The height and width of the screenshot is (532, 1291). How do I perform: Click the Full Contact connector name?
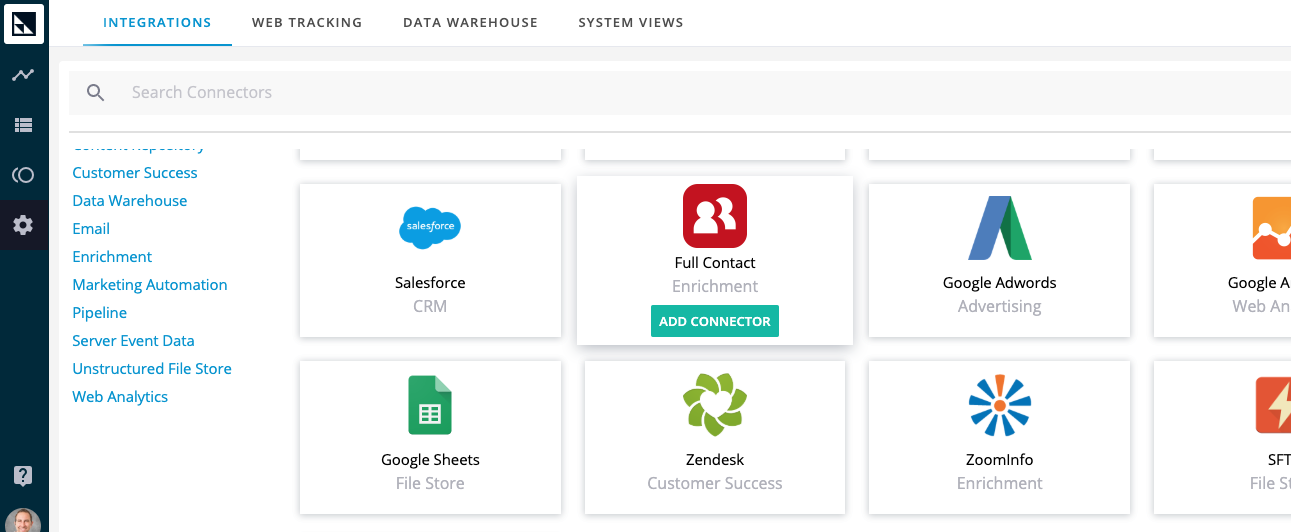coord(715,263)
